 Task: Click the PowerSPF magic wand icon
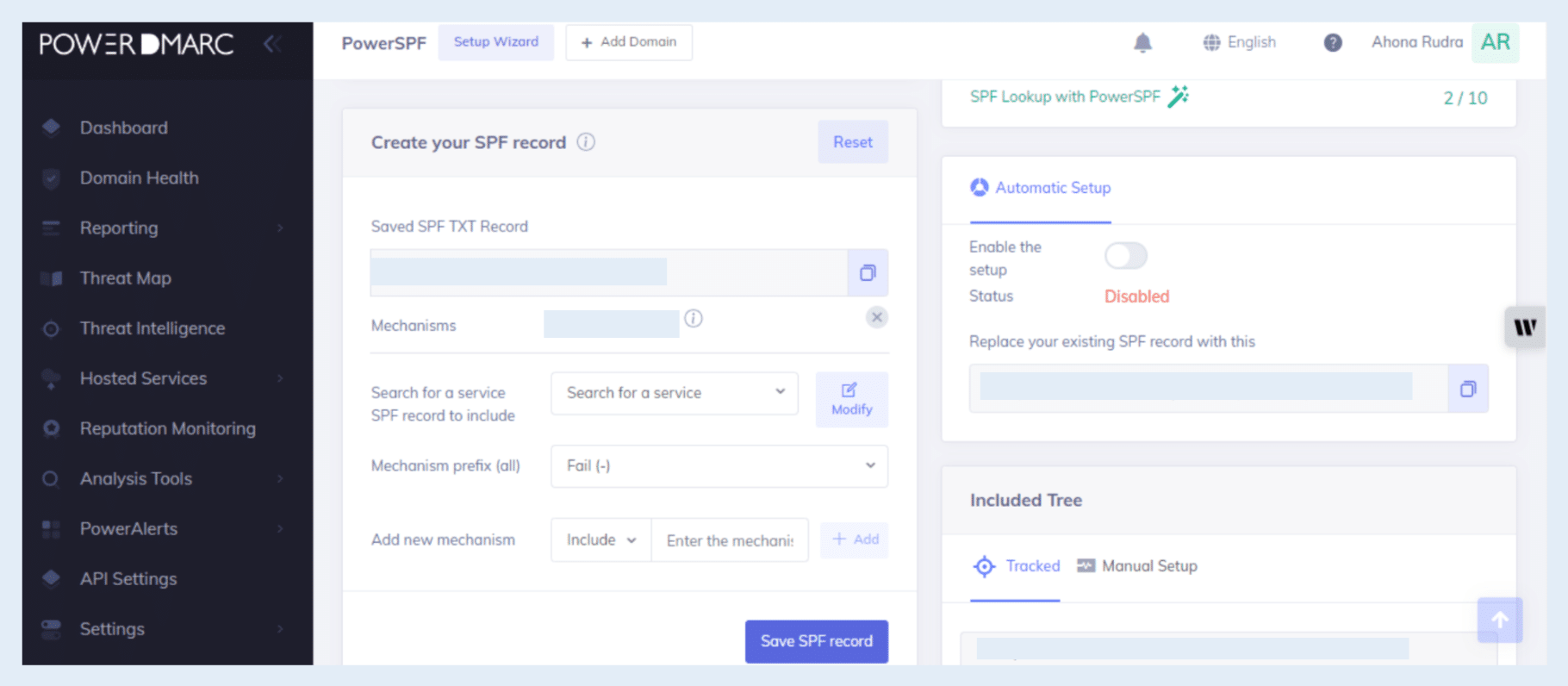pos(1178,97)
